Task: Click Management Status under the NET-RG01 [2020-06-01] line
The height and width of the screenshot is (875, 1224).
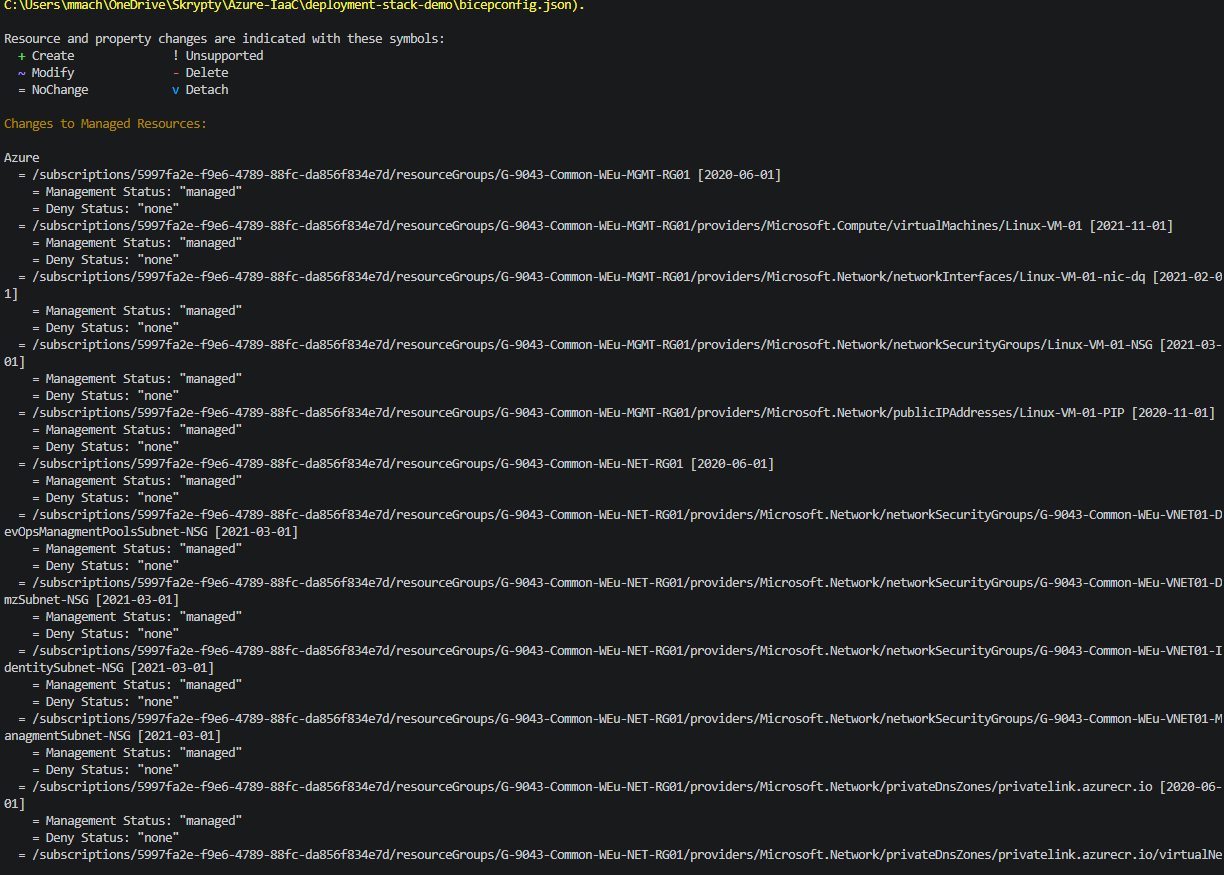Action: click(137, 481)
